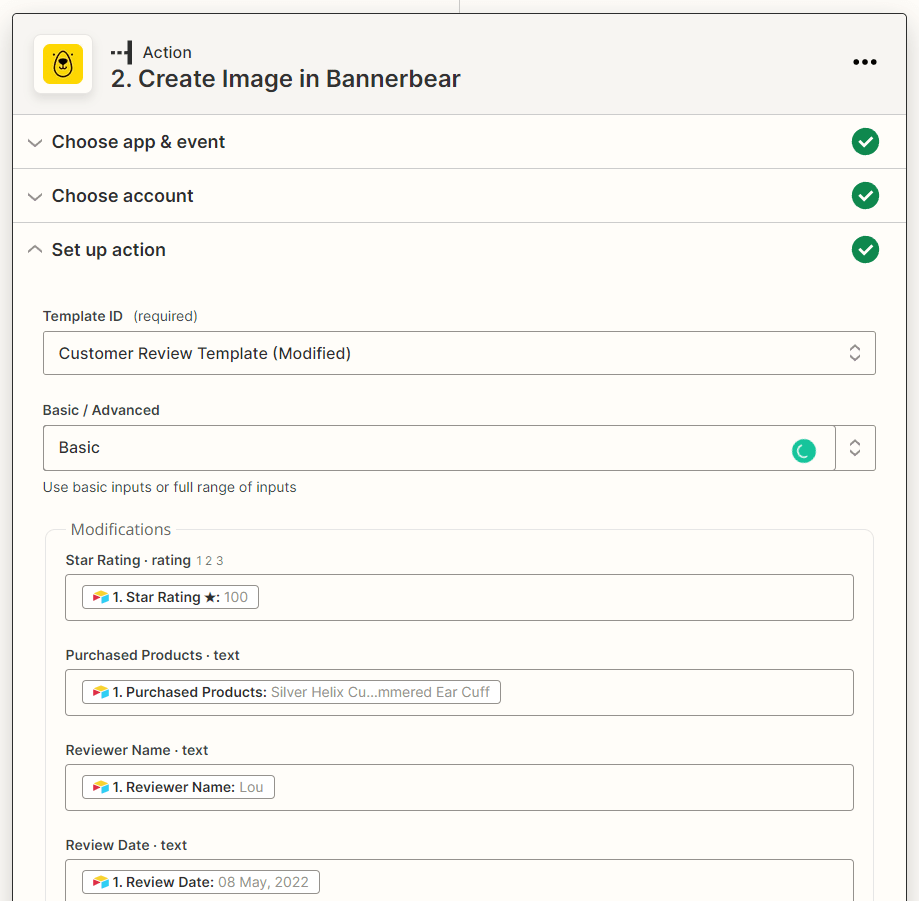Viewport: 919px width, 901px height.
Task: Click Airtable icon in Purchased Products pill
Action: [101, 692]
